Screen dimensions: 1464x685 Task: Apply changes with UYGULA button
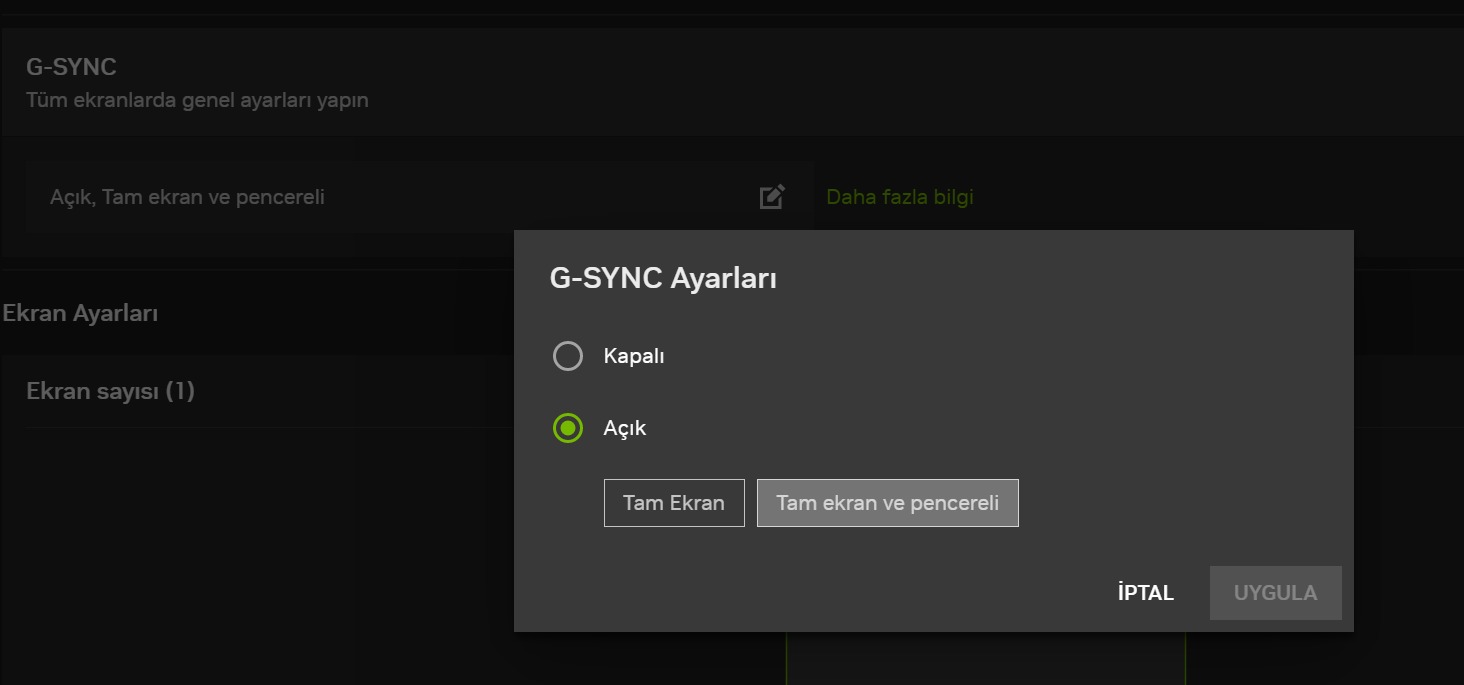click(1276, 593)
